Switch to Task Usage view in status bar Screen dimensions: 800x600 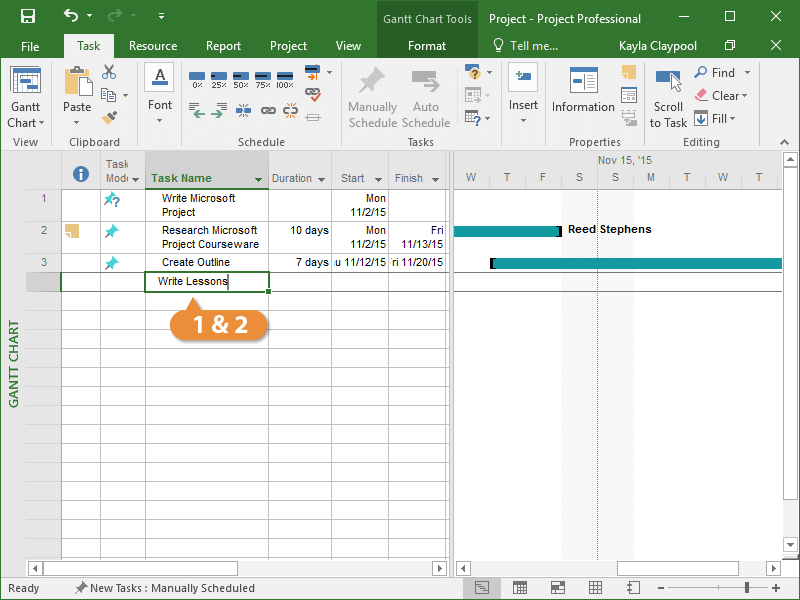pyautogui.click(x=520, y=588)
